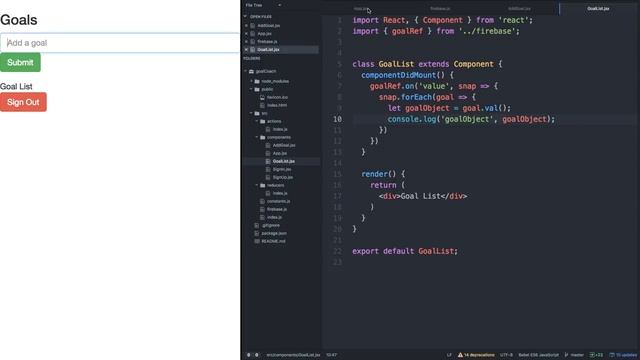
Task: Click the node_modules folder icon
Action: click(x=257, y=81)
